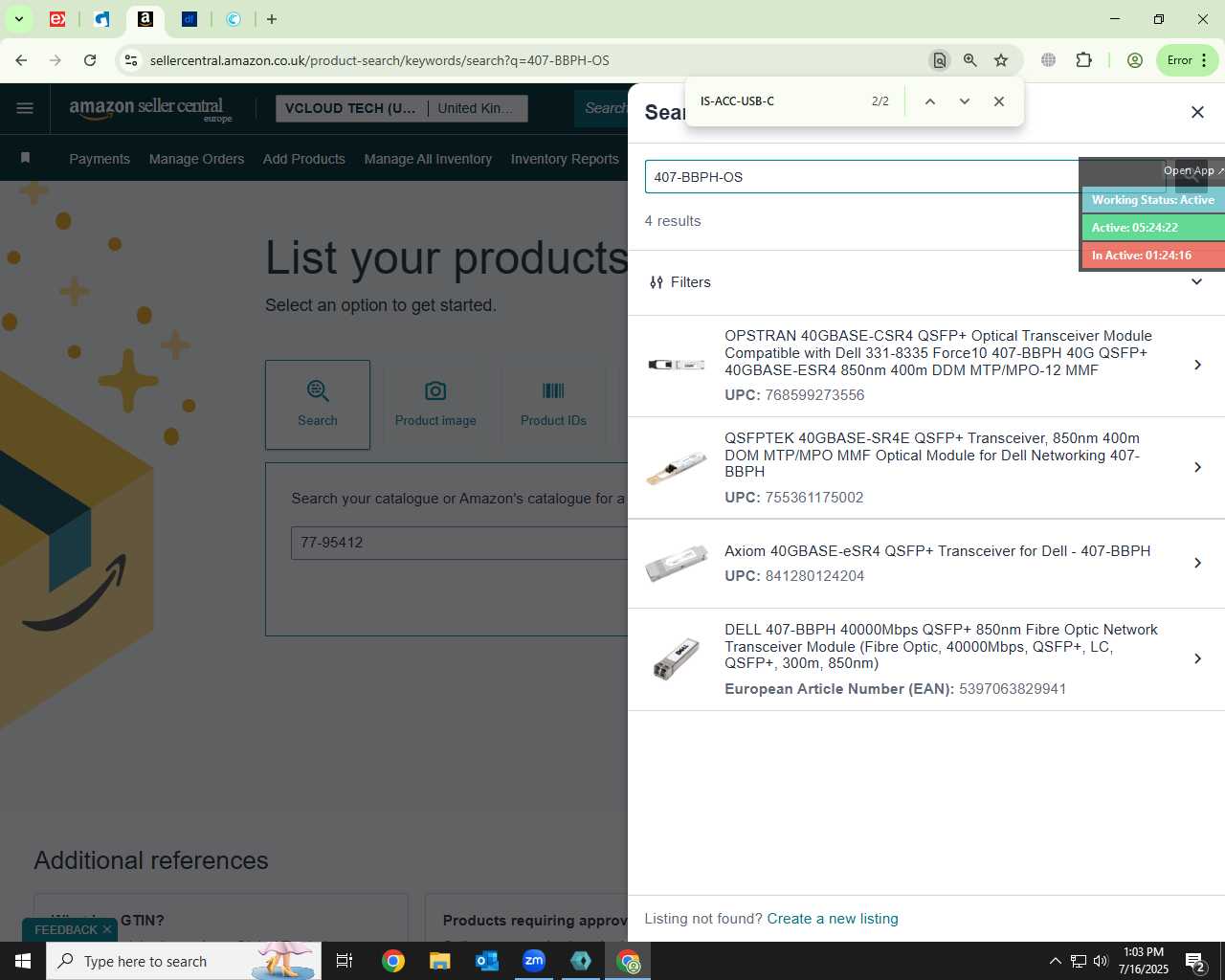This screenshot has width=1225, height=980.
Task: Click the Chrome back arrow
Action: click(21, 60)
